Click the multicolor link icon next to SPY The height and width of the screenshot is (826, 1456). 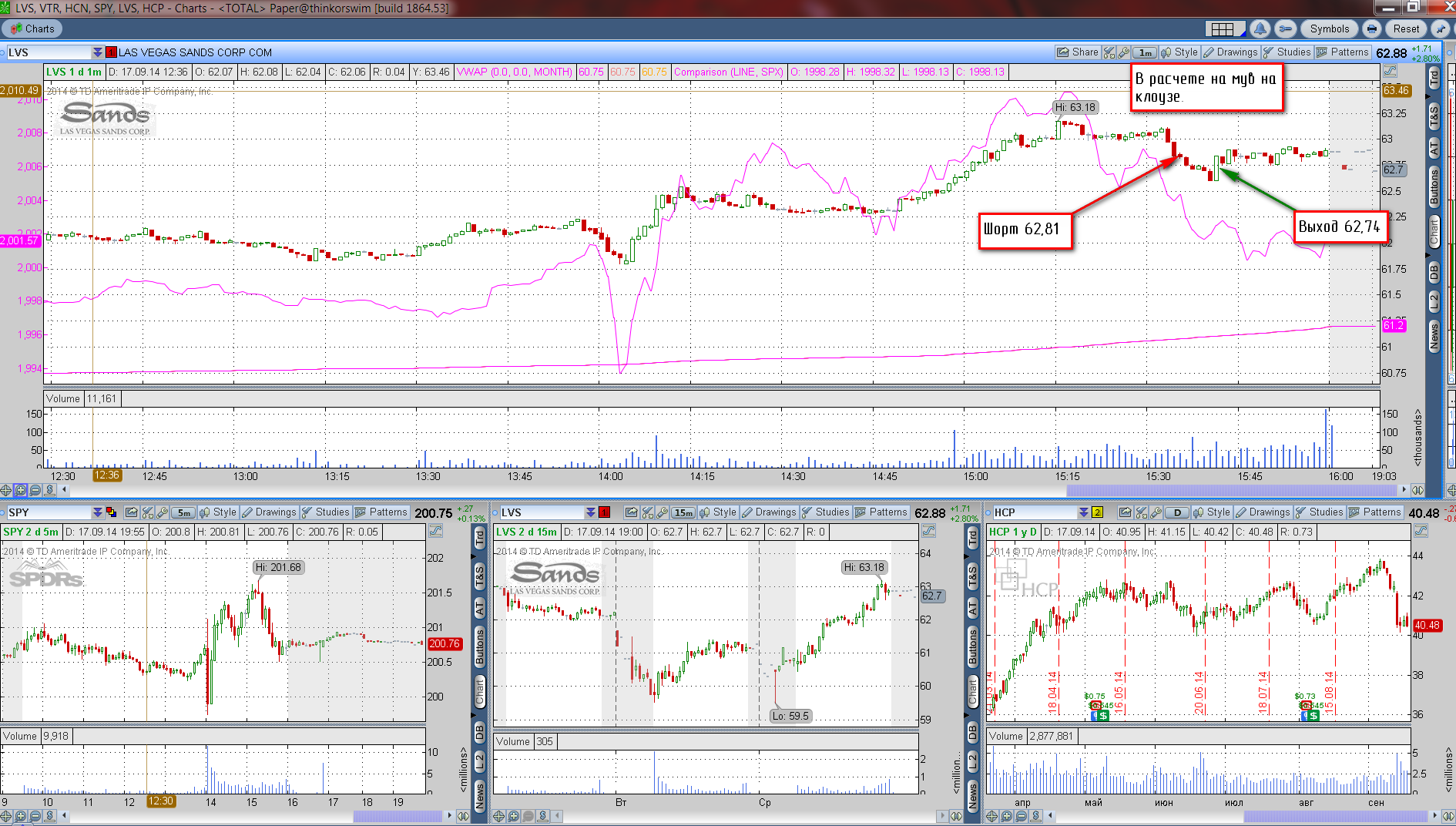tap(111, 512)
